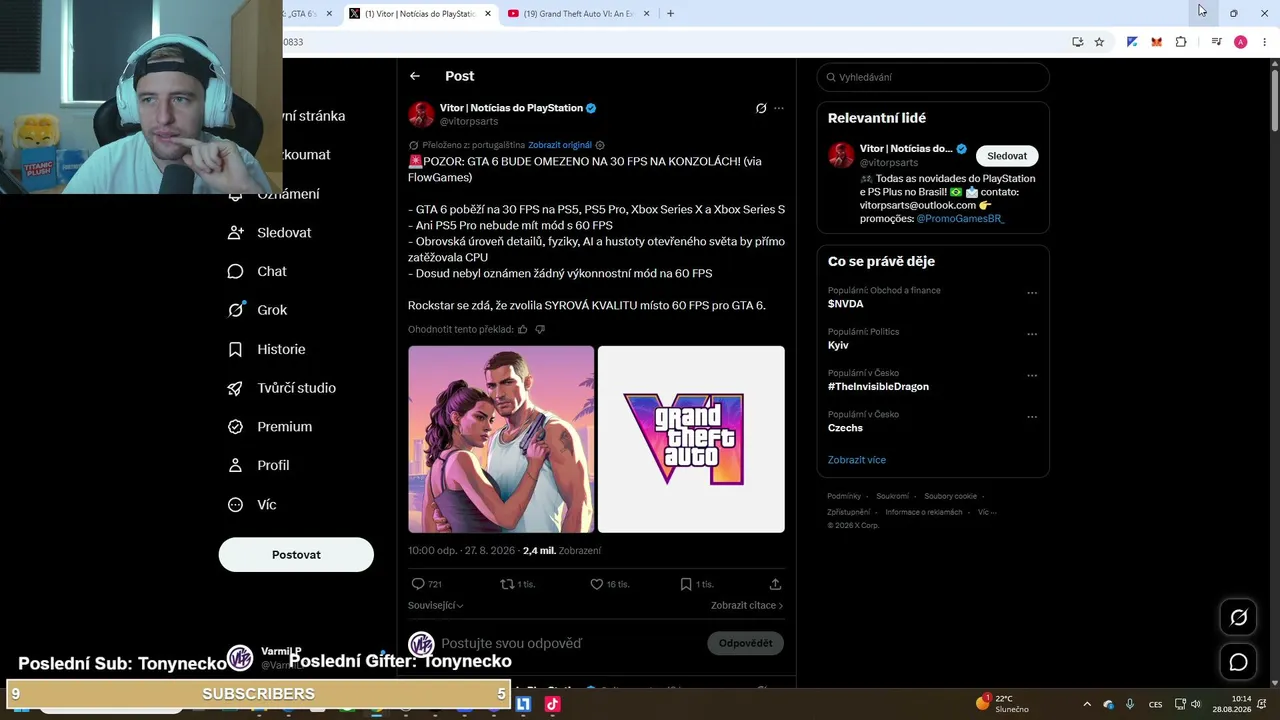Image resolution: width=1280 pixels, height=720 pixels.
Task: Bookmark the GTA 6 post
Action: 686,584
